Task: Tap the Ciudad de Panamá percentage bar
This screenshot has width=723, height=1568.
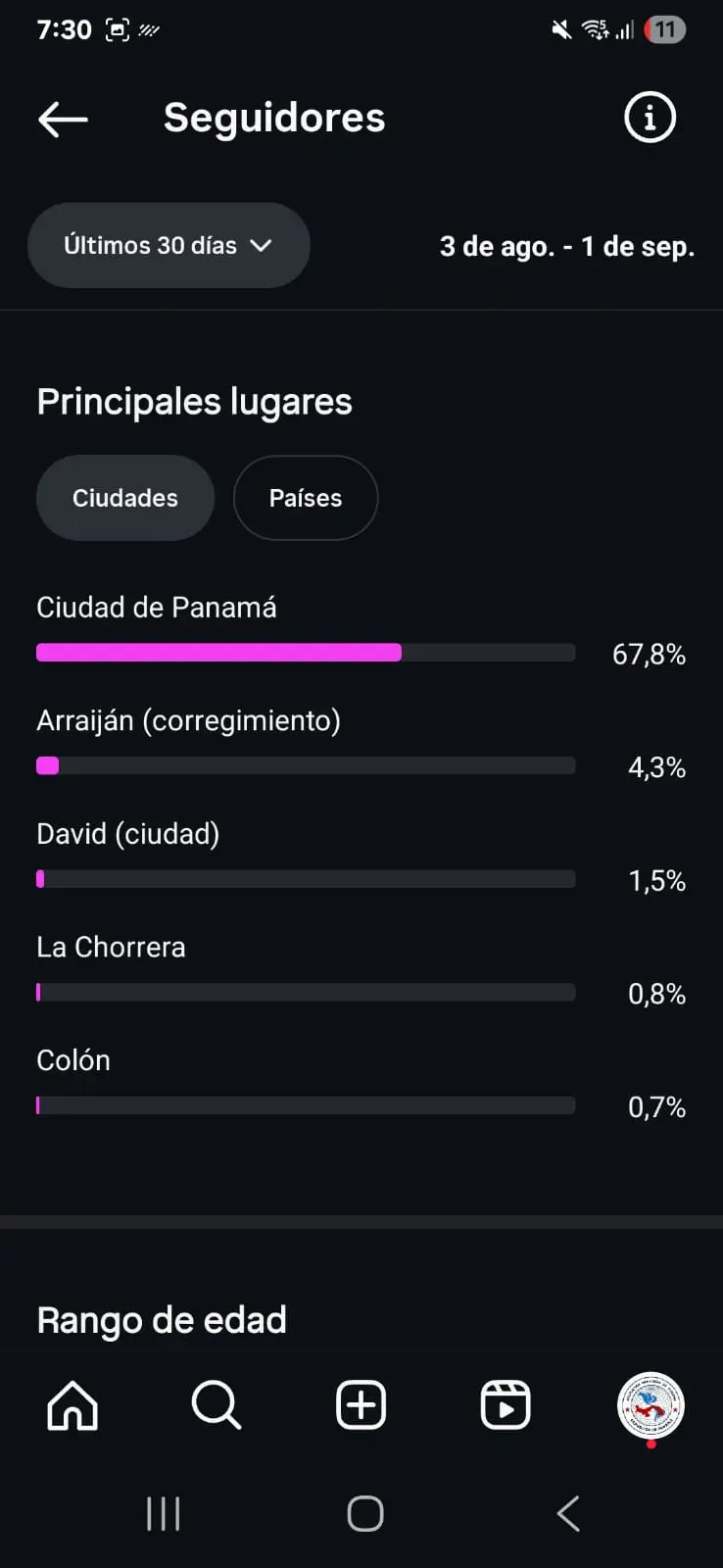Action: pyautogui.click(x=306, y=653)
